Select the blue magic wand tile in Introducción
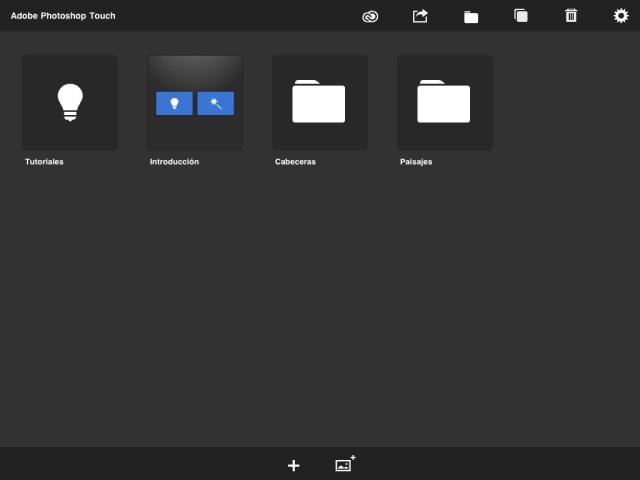 (x=215, y=103)
